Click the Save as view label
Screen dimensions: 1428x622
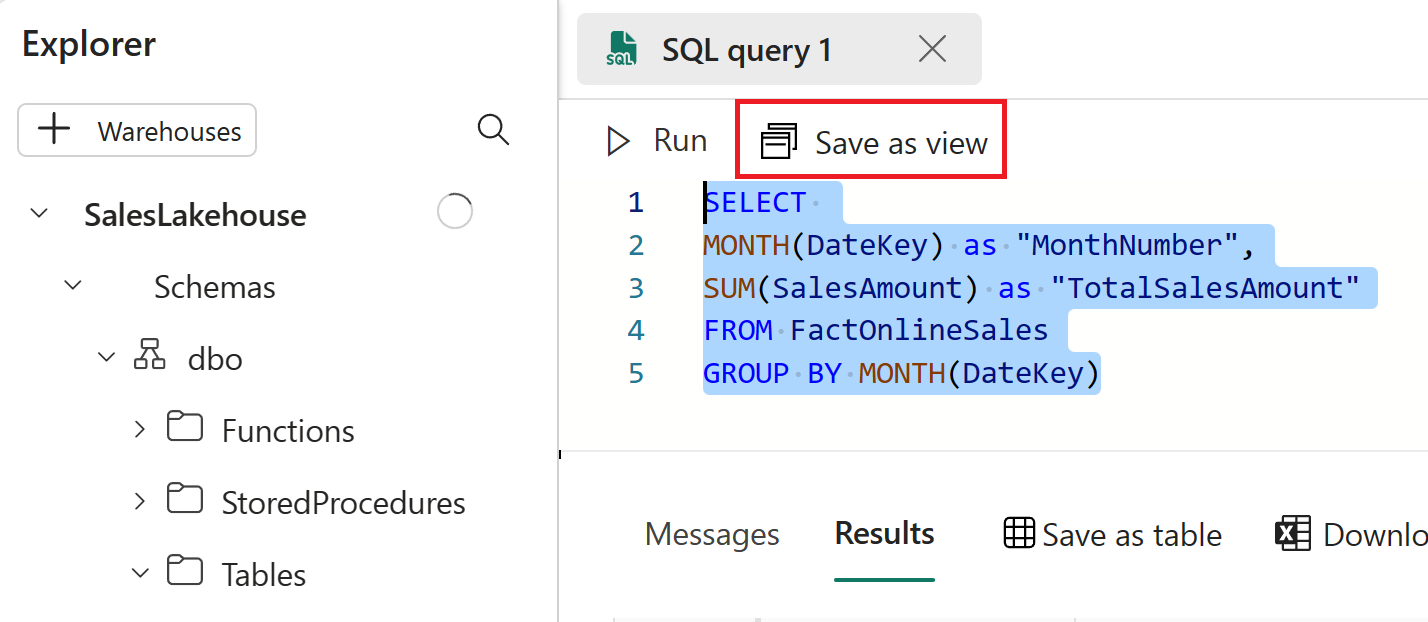[901, 143]
